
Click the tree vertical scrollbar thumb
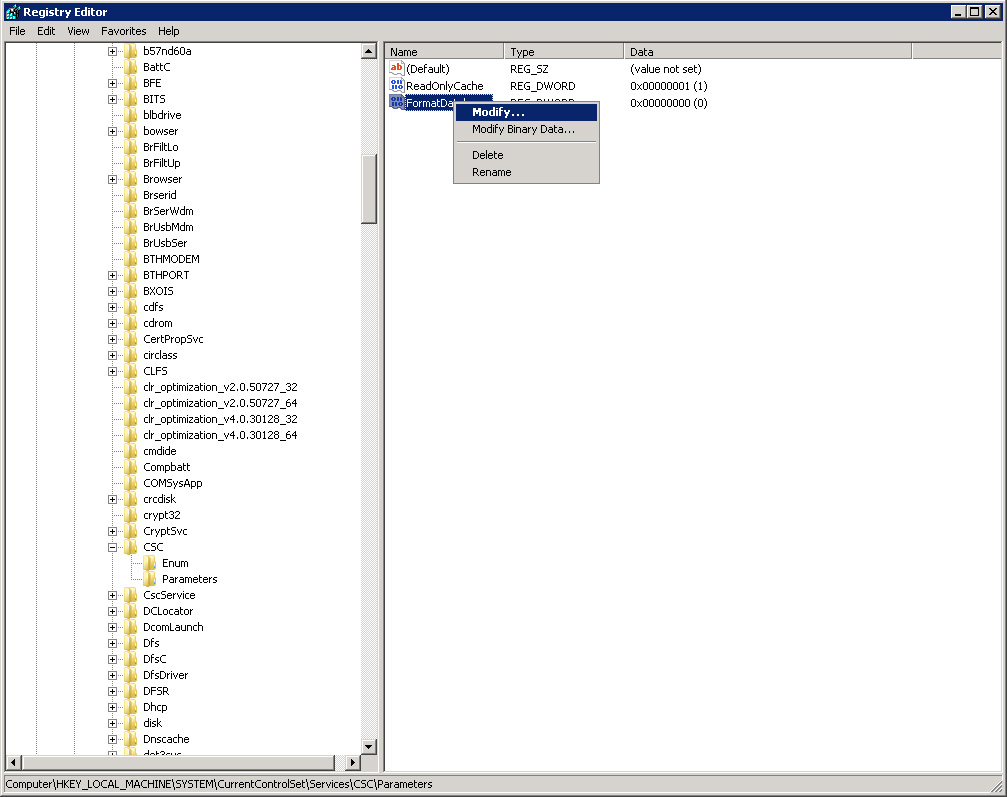click(369, 189)
